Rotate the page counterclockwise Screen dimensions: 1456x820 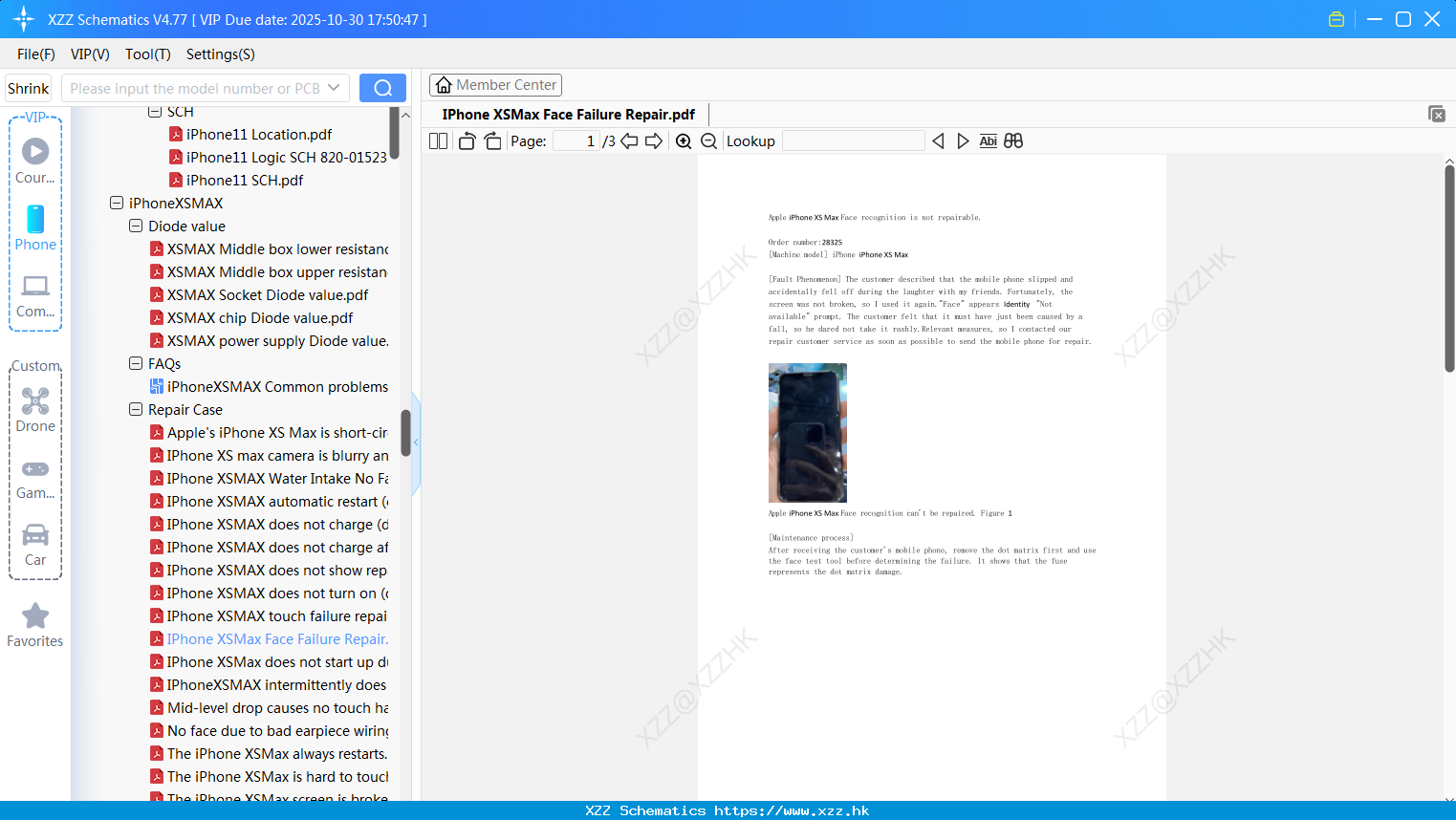pyautogui.click(x=467, y=140)
